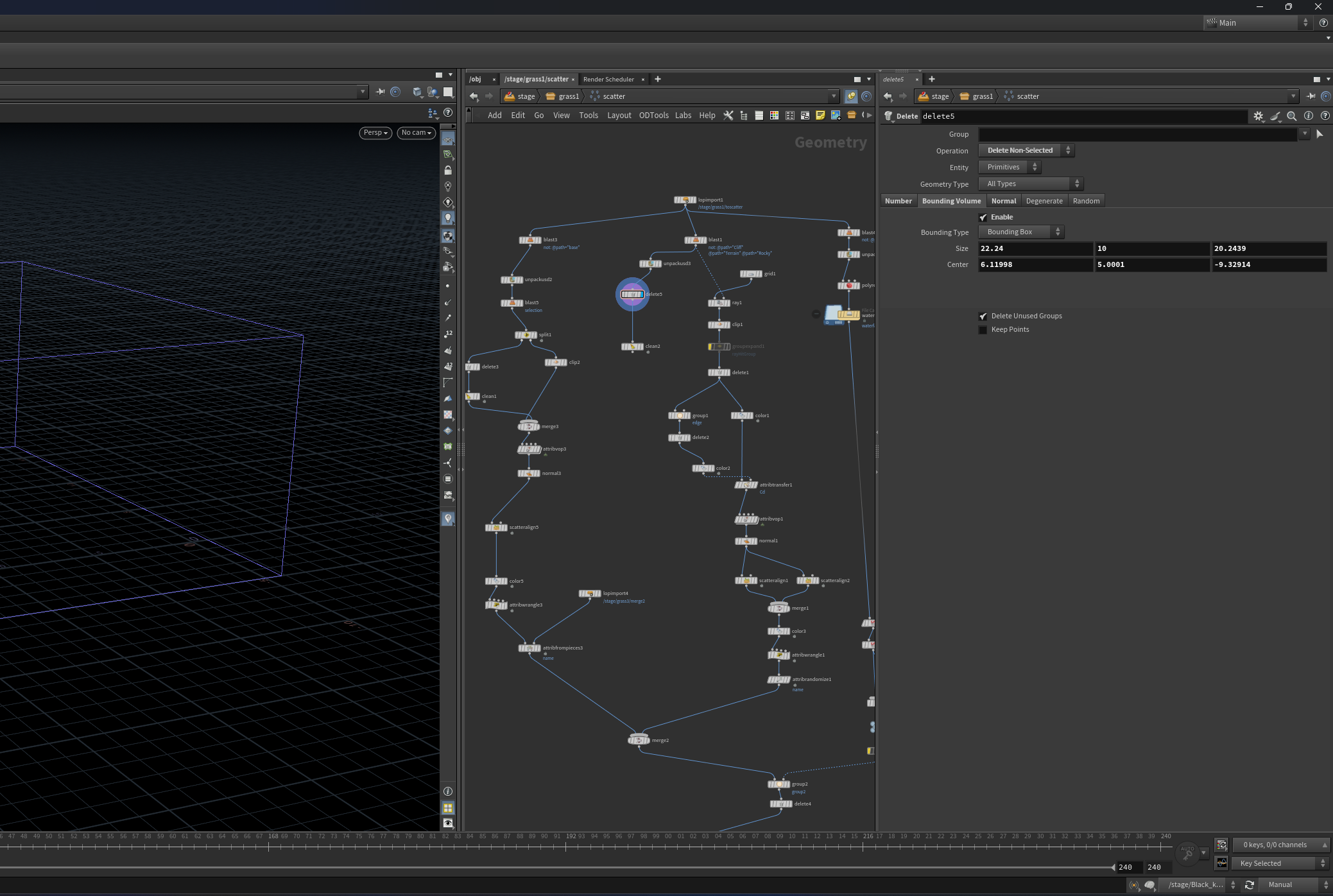Viewport: 1333px width, 896px height.
Task: Uncheck the Enable bounding volume checkbox
Action: coord(983,218)
